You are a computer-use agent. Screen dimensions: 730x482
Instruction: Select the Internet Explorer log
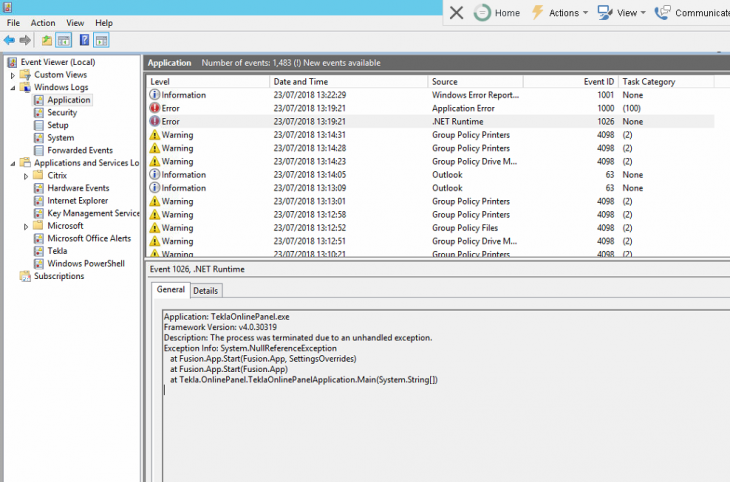coord(77,200)
